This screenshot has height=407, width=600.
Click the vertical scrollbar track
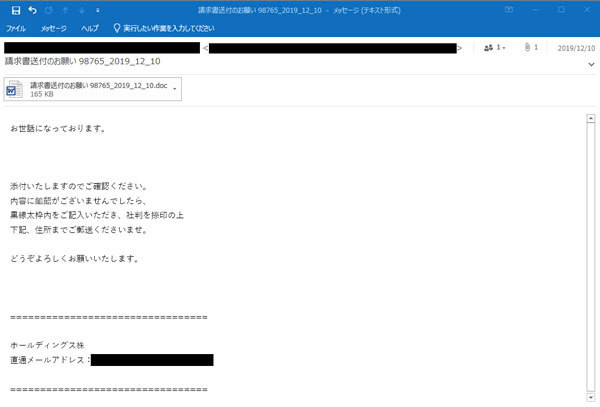[x=590, y=258]
